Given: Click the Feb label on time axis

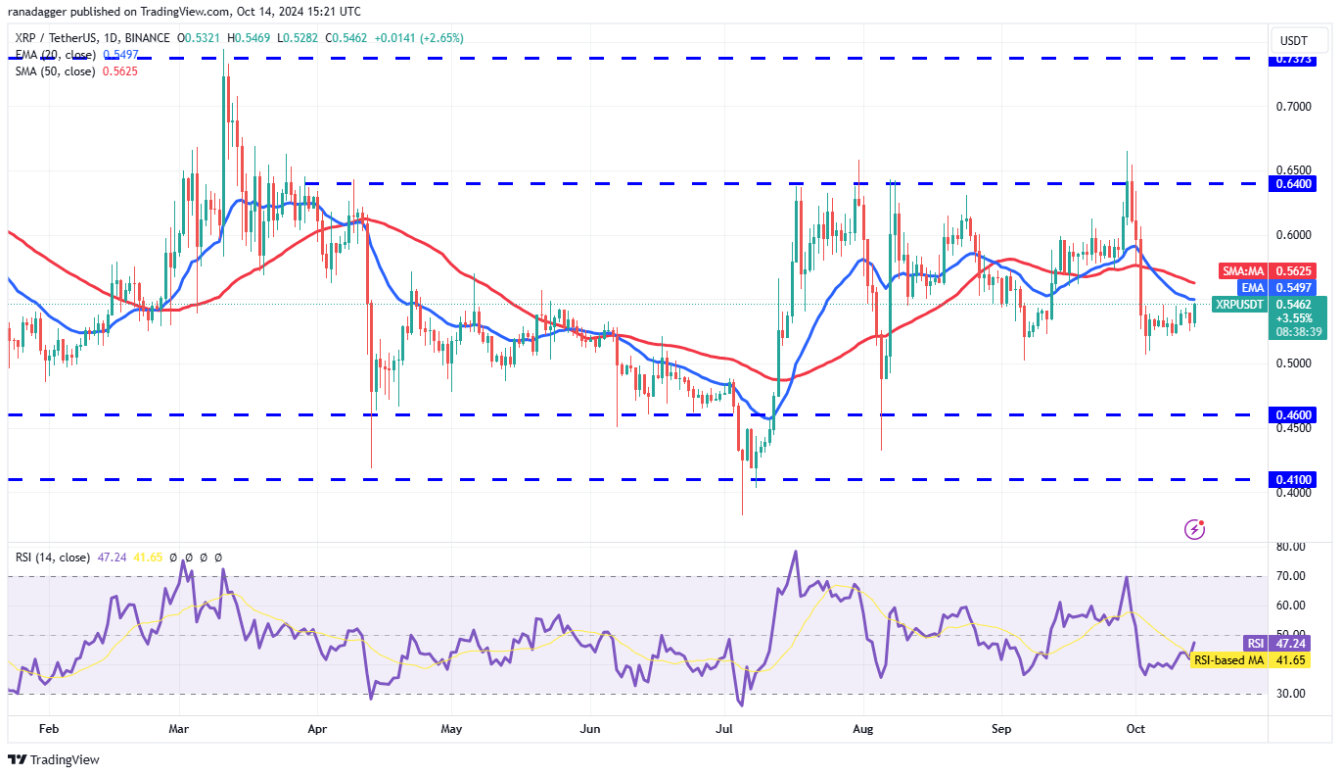Looking at the screenshot, I should point(48,730).
